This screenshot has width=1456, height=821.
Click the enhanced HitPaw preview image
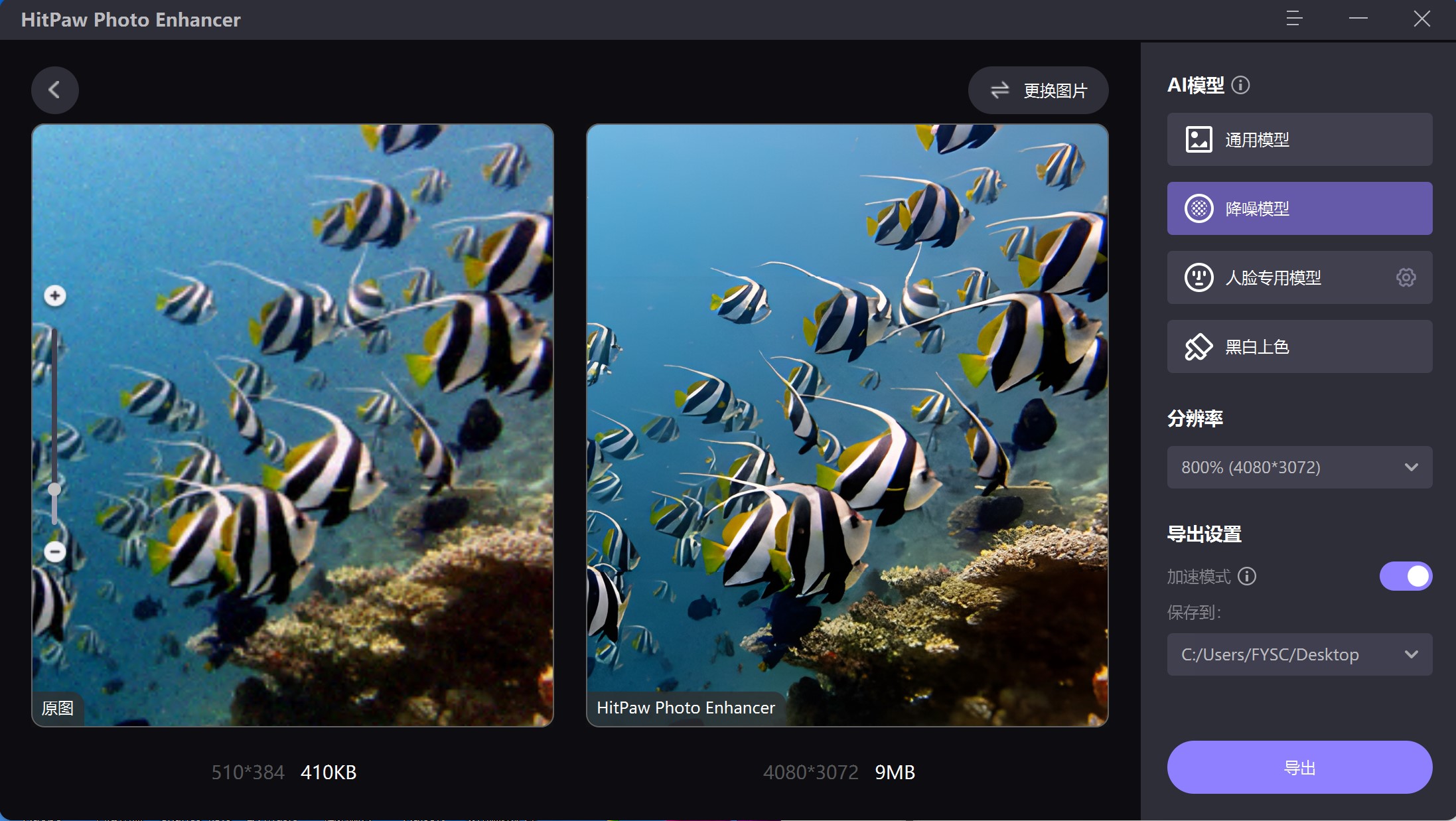pos(847,425)
